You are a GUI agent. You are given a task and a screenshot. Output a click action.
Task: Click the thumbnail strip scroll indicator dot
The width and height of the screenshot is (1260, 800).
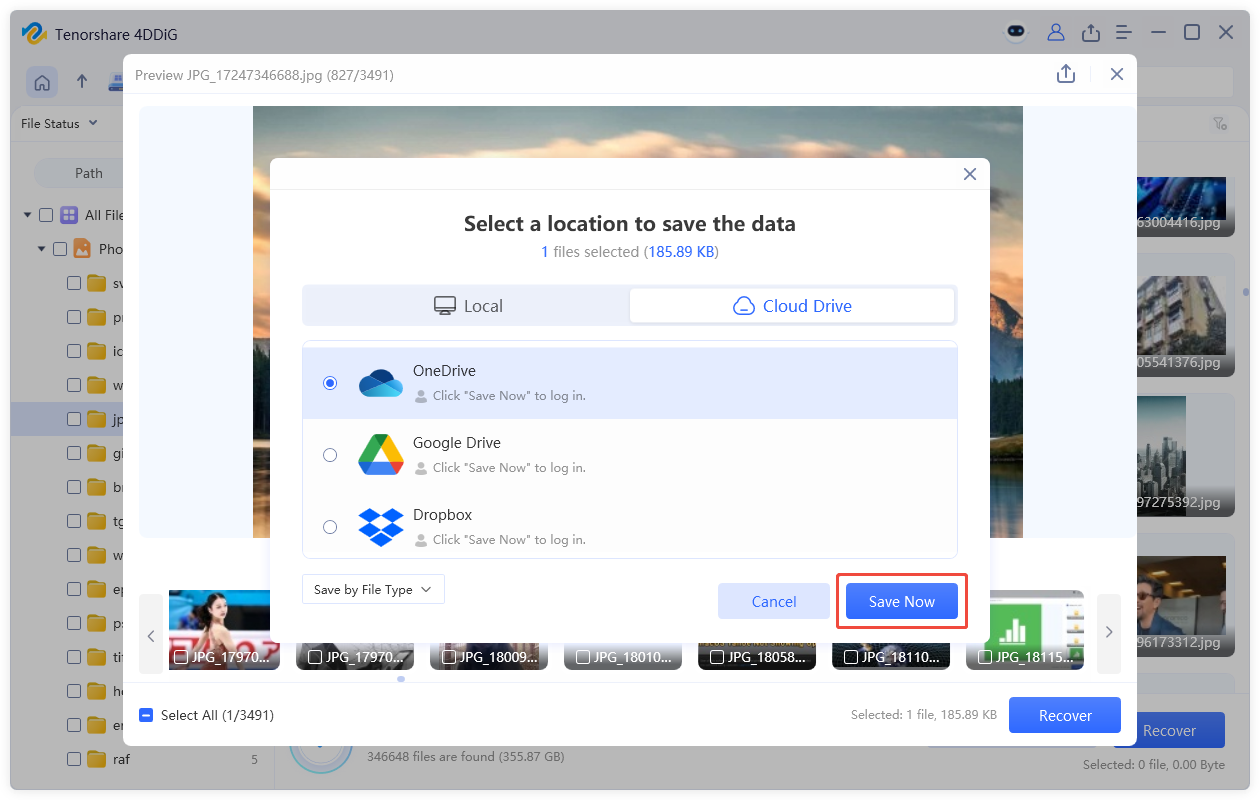[x=401, y=679]
